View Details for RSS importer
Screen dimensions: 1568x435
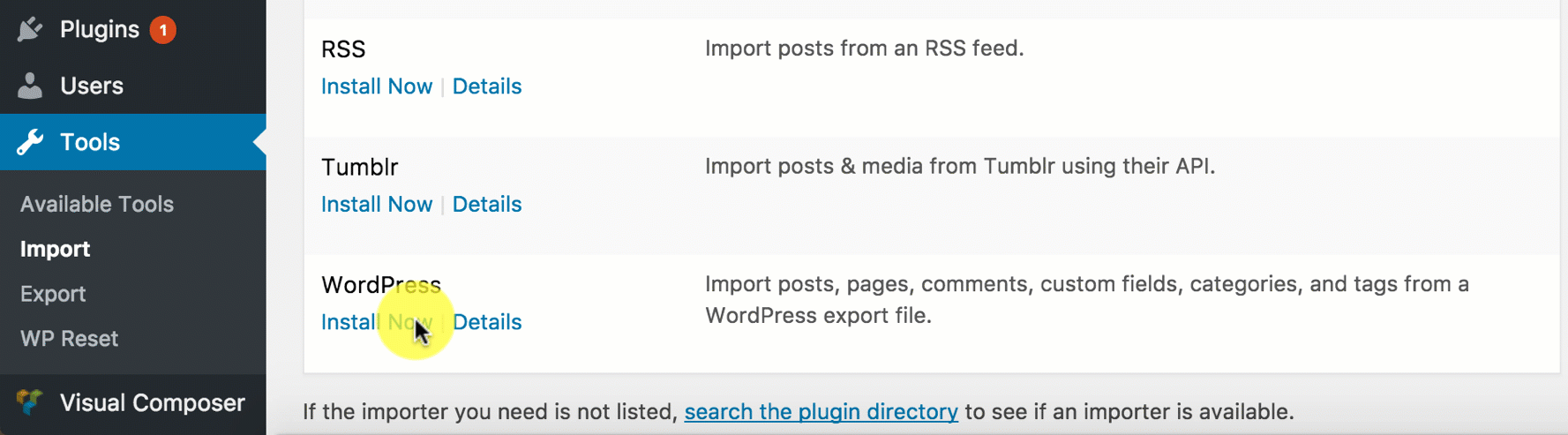(487, 86)
